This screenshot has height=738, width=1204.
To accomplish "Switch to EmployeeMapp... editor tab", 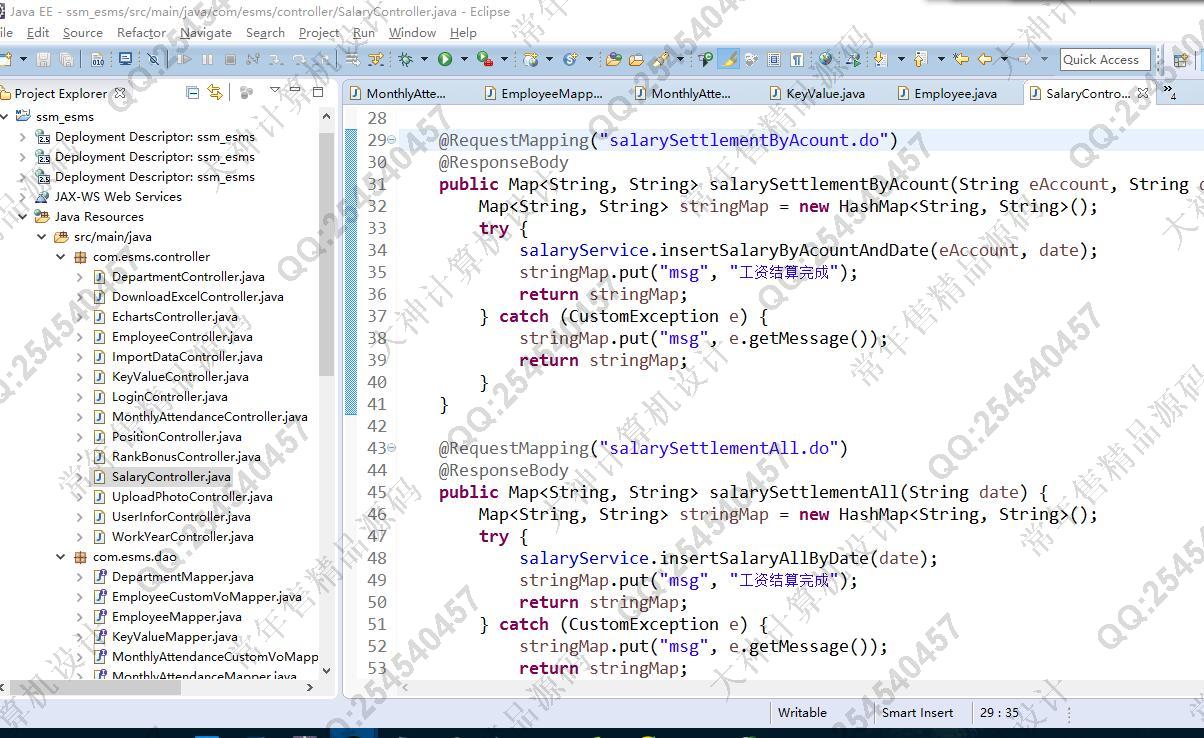I will coord(544,93).
